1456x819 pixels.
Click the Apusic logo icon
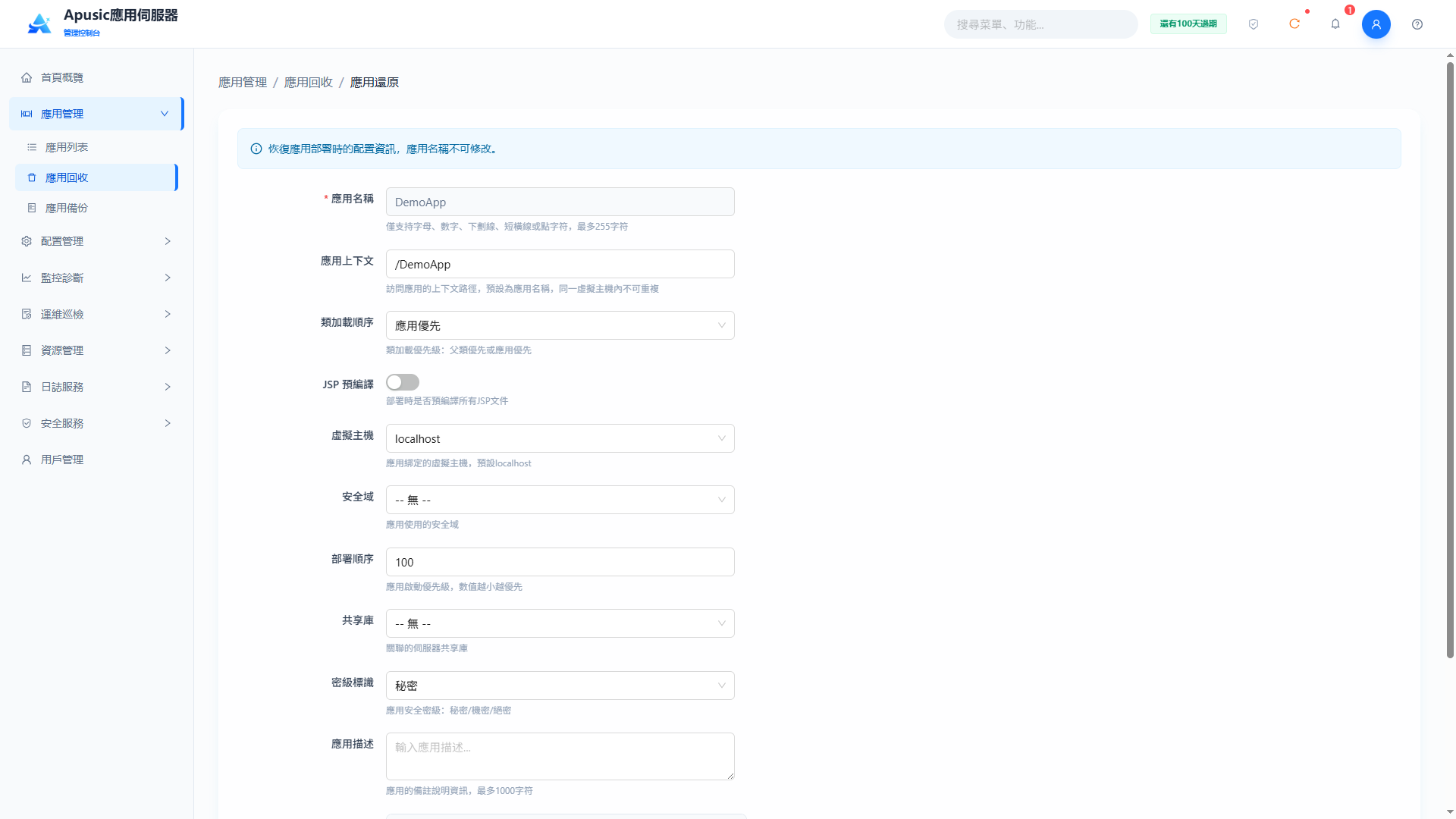(39, 24)
